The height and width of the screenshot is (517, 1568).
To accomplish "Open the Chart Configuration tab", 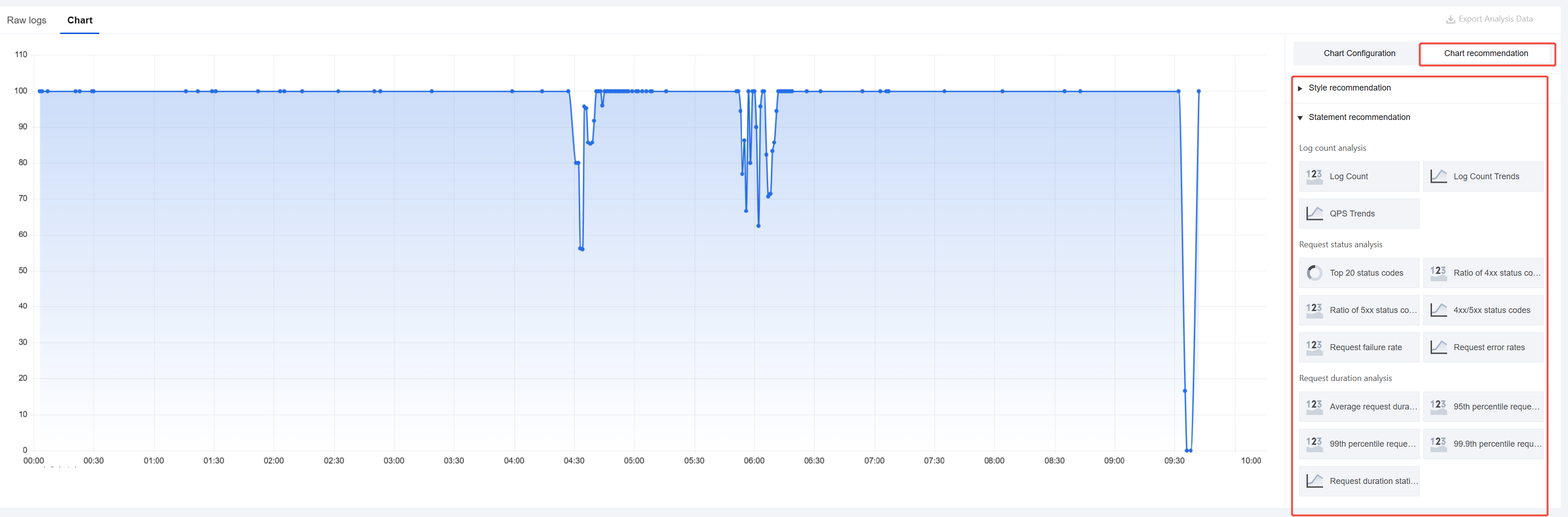I will pos(1358,54).
